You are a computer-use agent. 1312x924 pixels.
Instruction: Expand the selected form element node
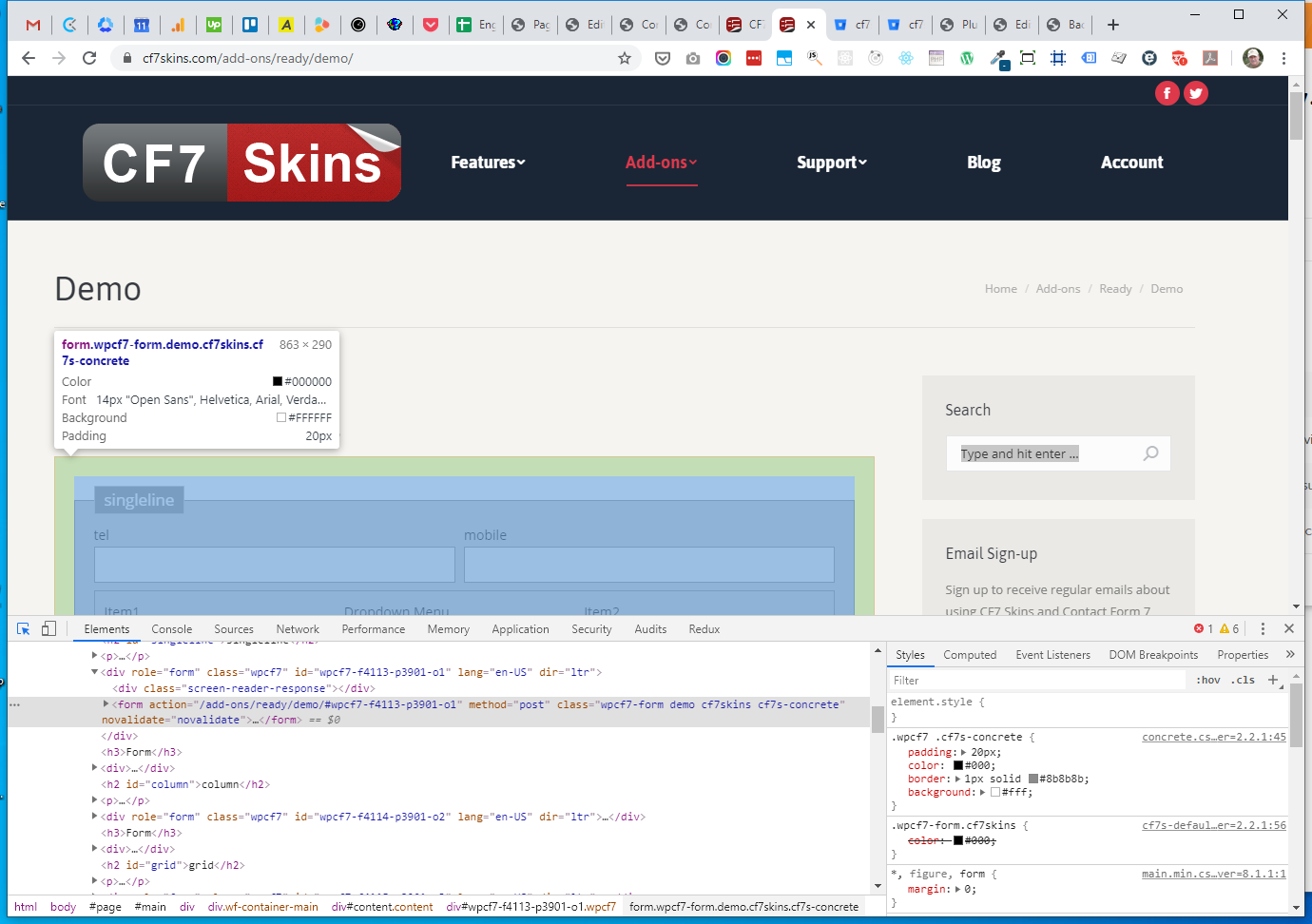106,704
